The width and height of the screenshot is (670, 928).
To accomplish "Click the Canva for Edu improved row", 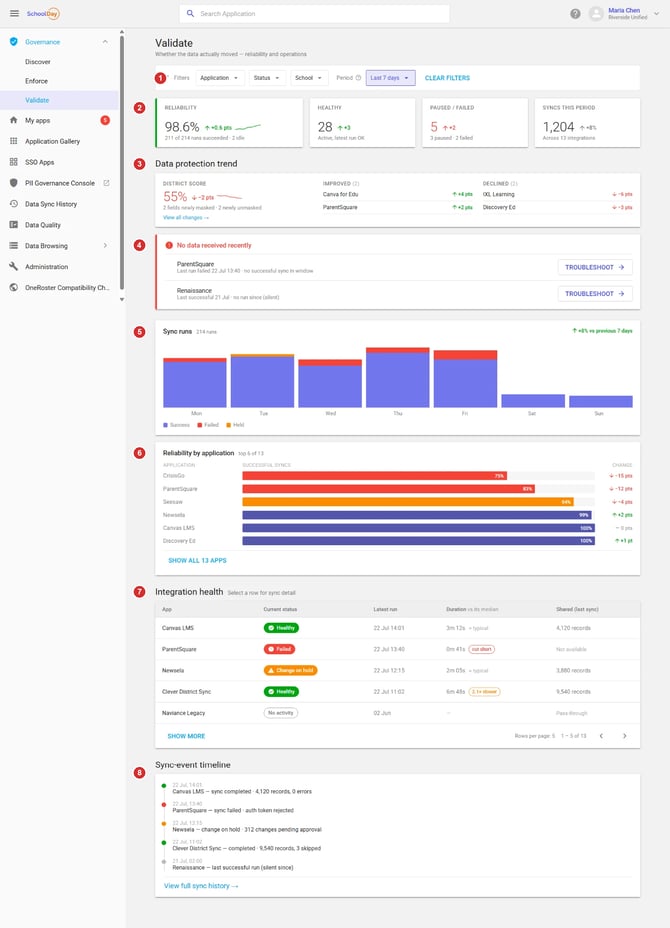I will pos(397,194).
